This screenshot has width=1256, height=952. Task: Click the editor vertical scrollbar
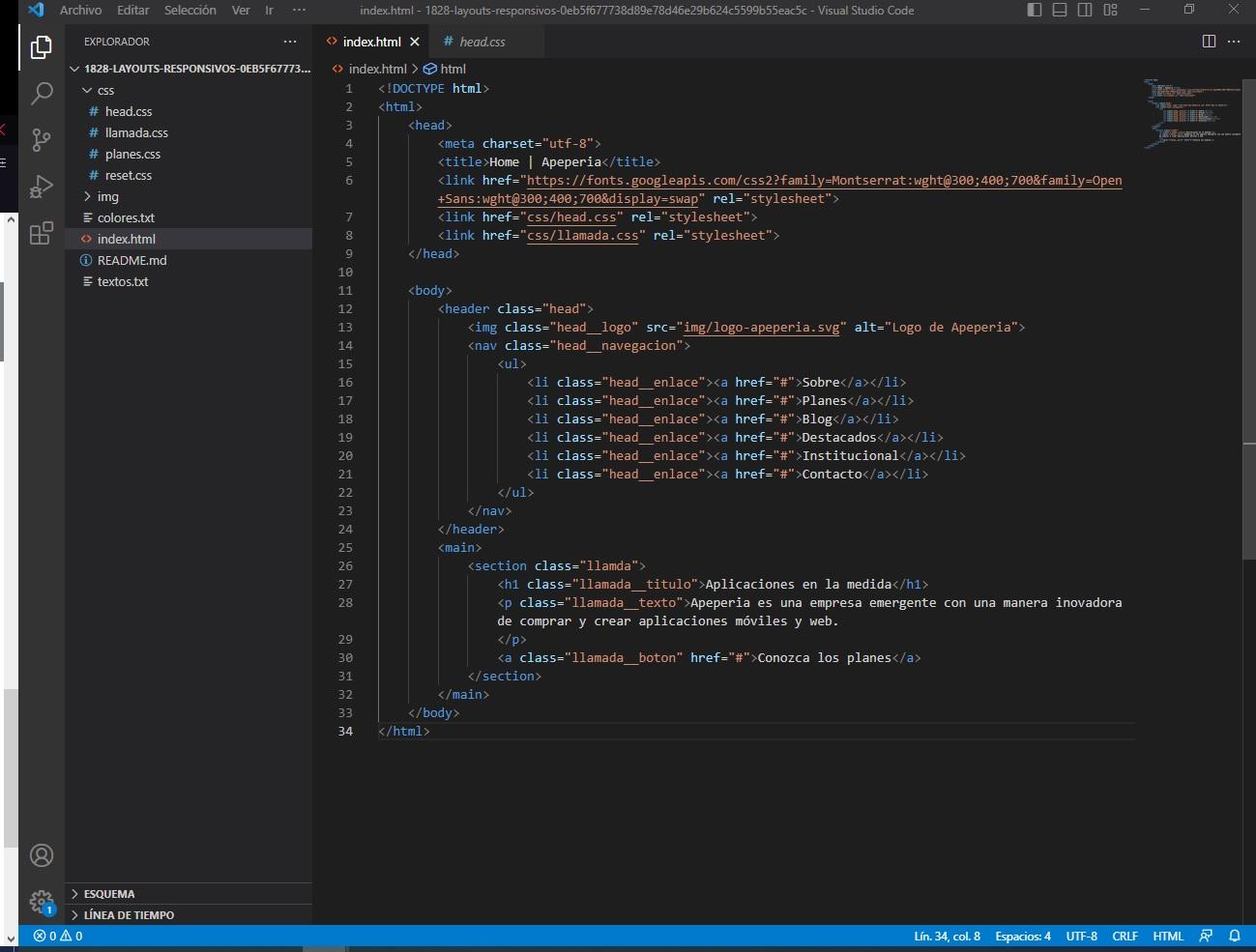pos(1249,319)
